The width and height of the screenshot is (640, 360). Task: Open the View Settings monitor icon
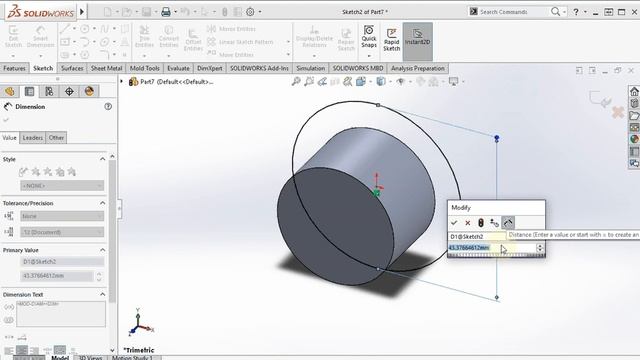(x=453, y=82)
